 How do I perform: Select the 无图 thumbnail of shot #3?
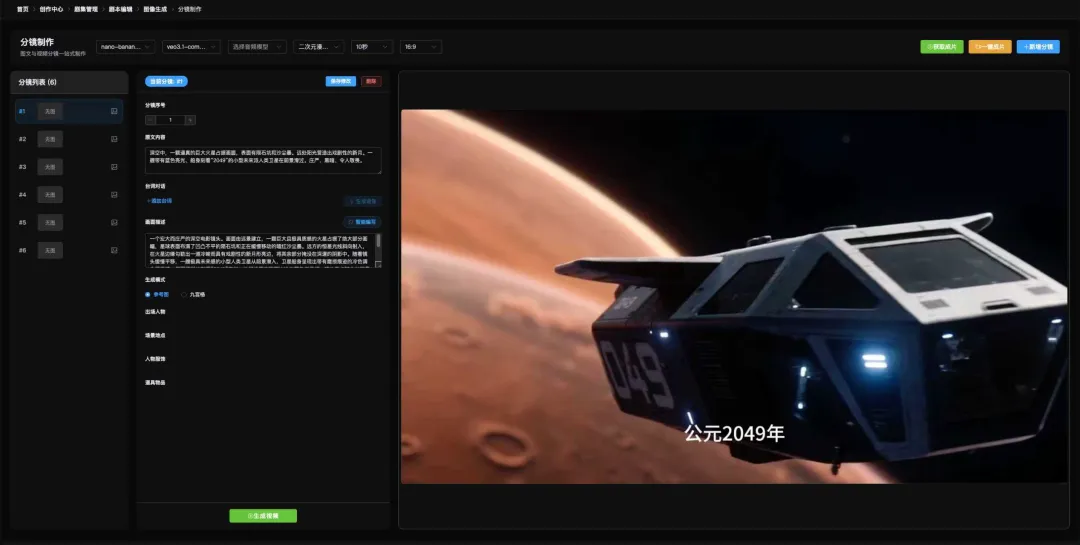pyautogui.click(x=50, y=167)
